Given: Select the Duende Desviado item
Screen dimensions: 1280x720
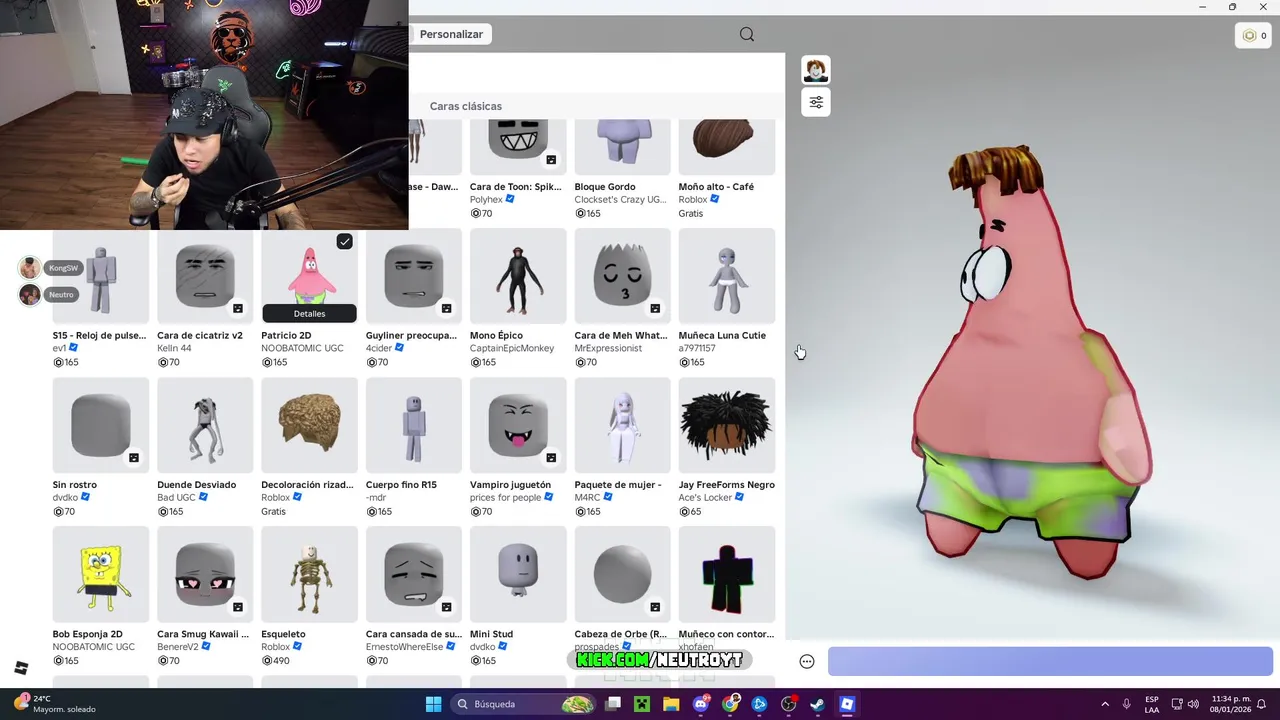Looking at the screenshot, I should 205,425.
